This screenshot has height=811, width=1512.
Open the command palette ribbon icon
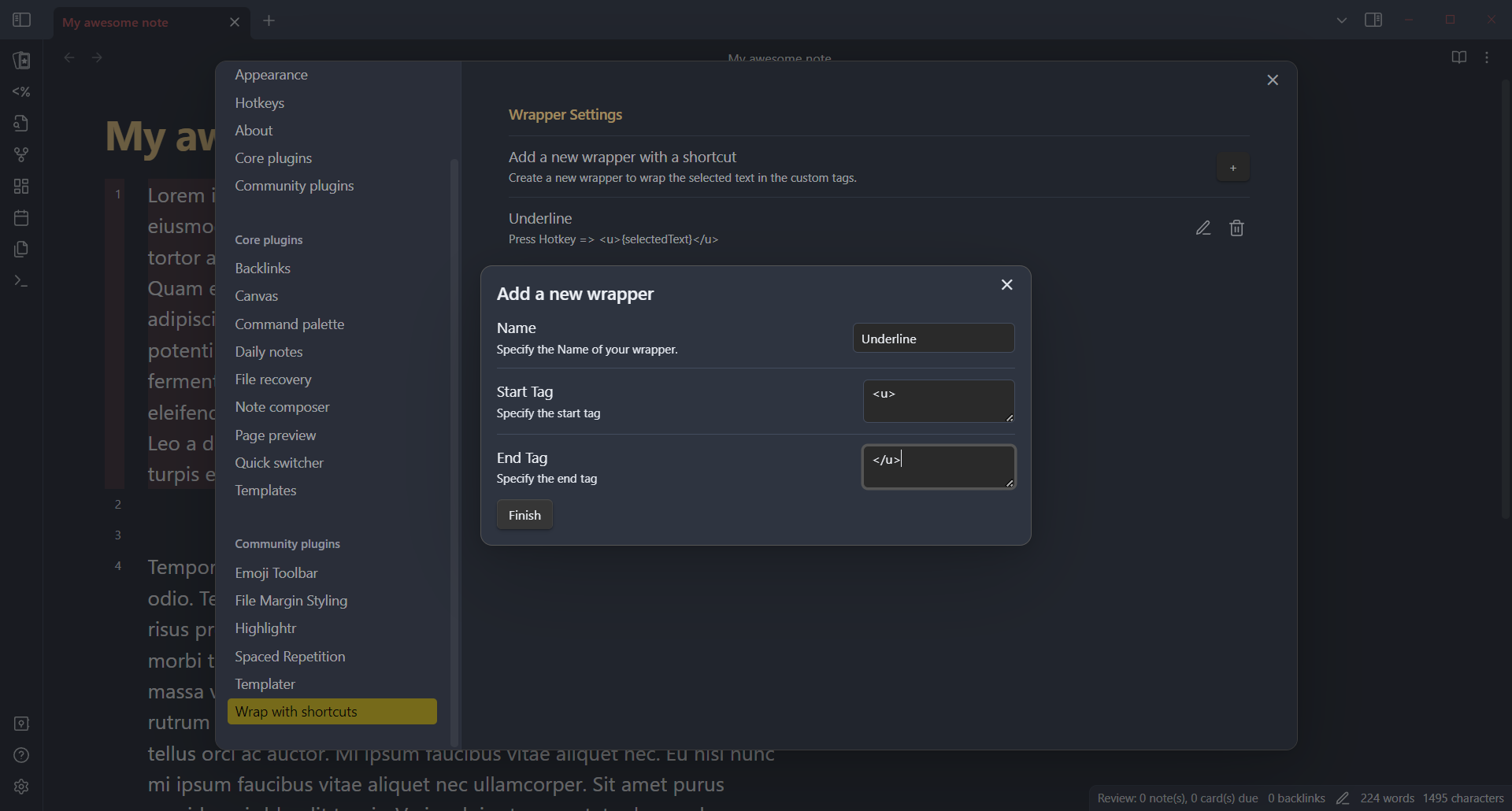tap(21, 281)
